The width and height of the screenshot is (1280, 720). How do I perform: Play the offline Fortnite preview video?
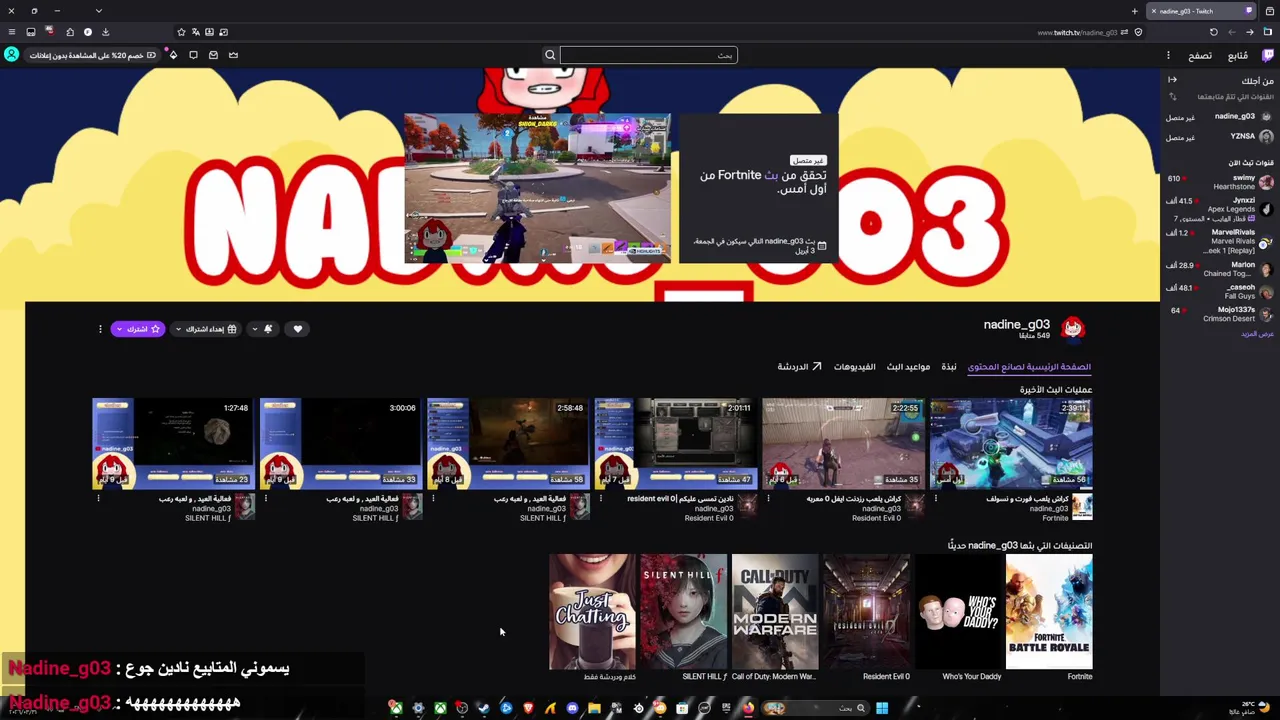(x=537, y=188)
